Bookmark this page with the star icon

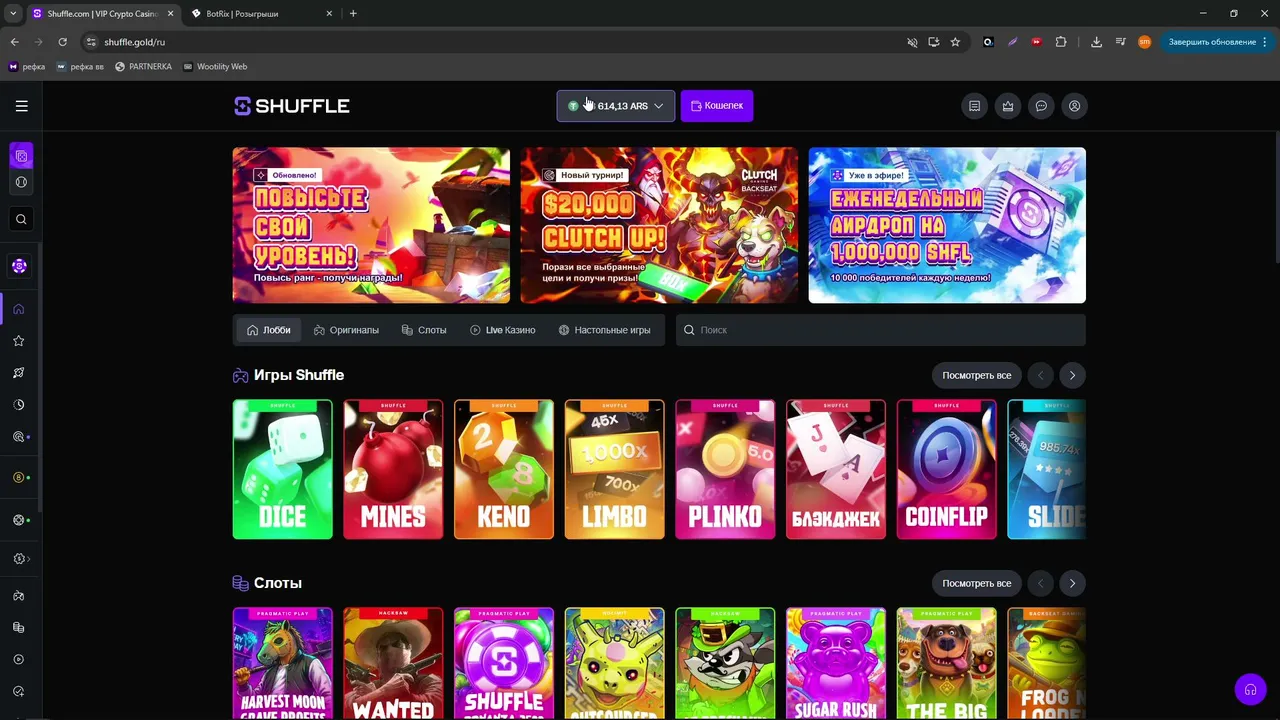955,42
